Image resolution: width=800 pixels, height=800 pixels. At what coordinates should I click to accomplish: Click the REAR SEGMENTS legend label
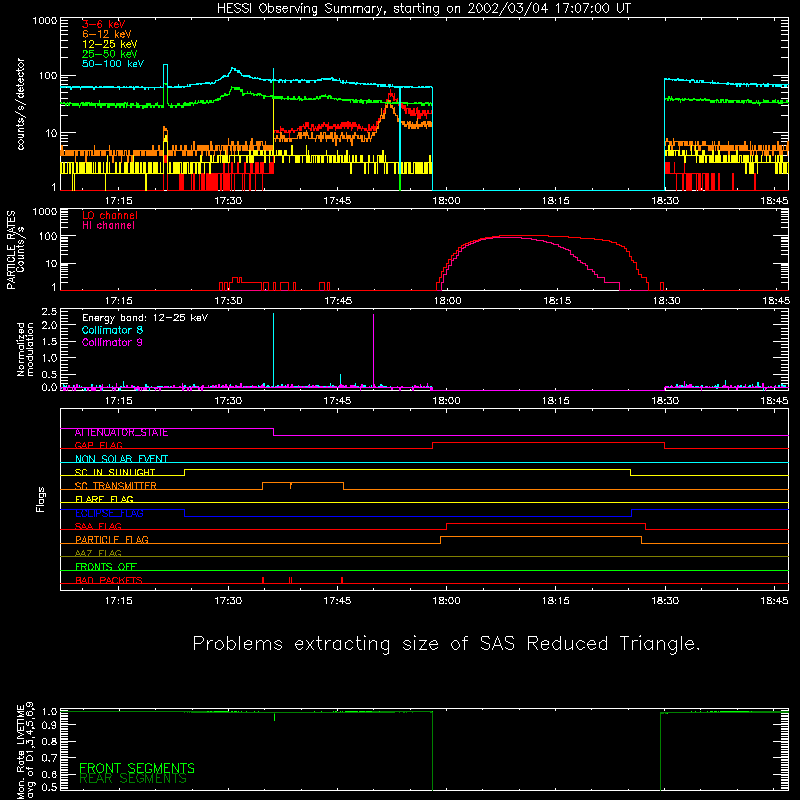[x=133, y=779]
